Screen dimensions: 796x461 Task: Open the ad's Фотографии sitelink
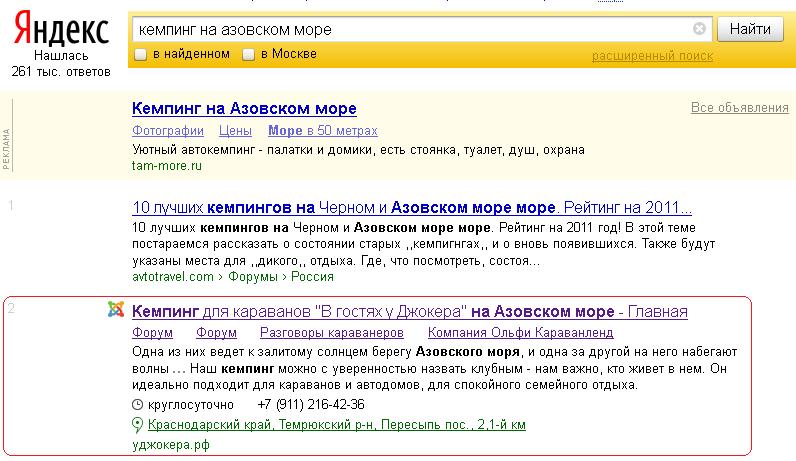(168, 130)
